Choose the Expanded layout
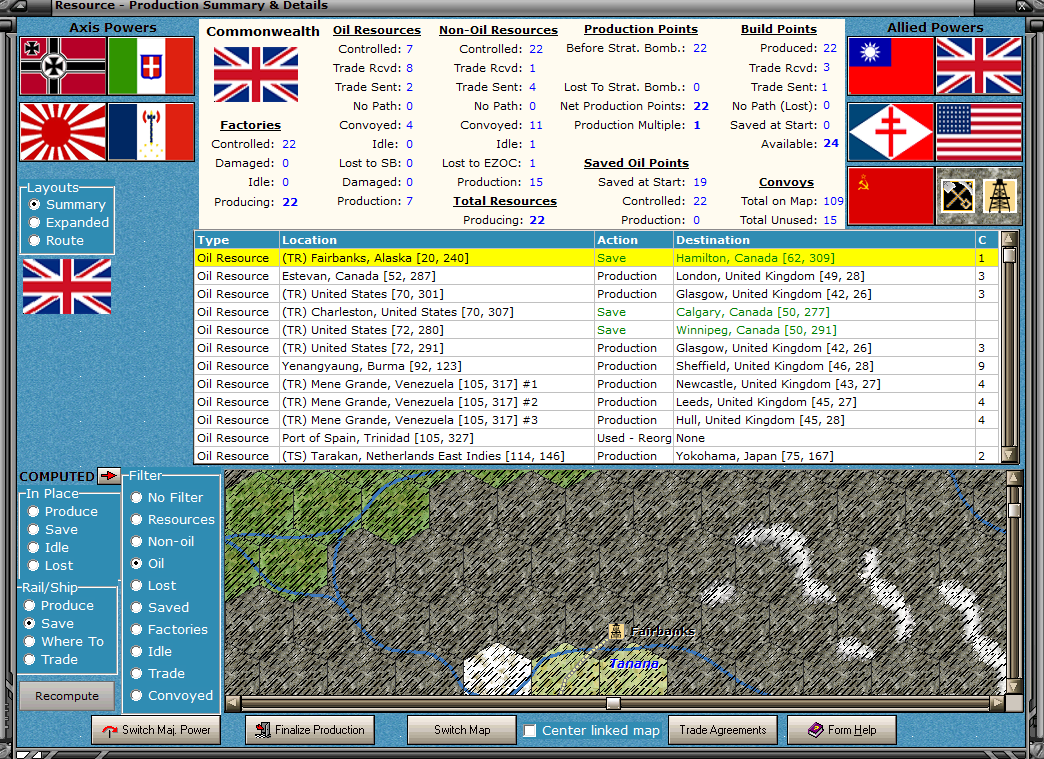This screenshot has width=1044, height=759. coord(69,222)
